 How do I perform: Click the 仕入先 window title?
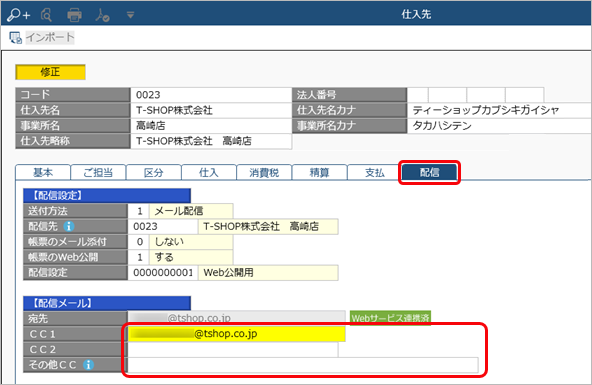[416, 14]
